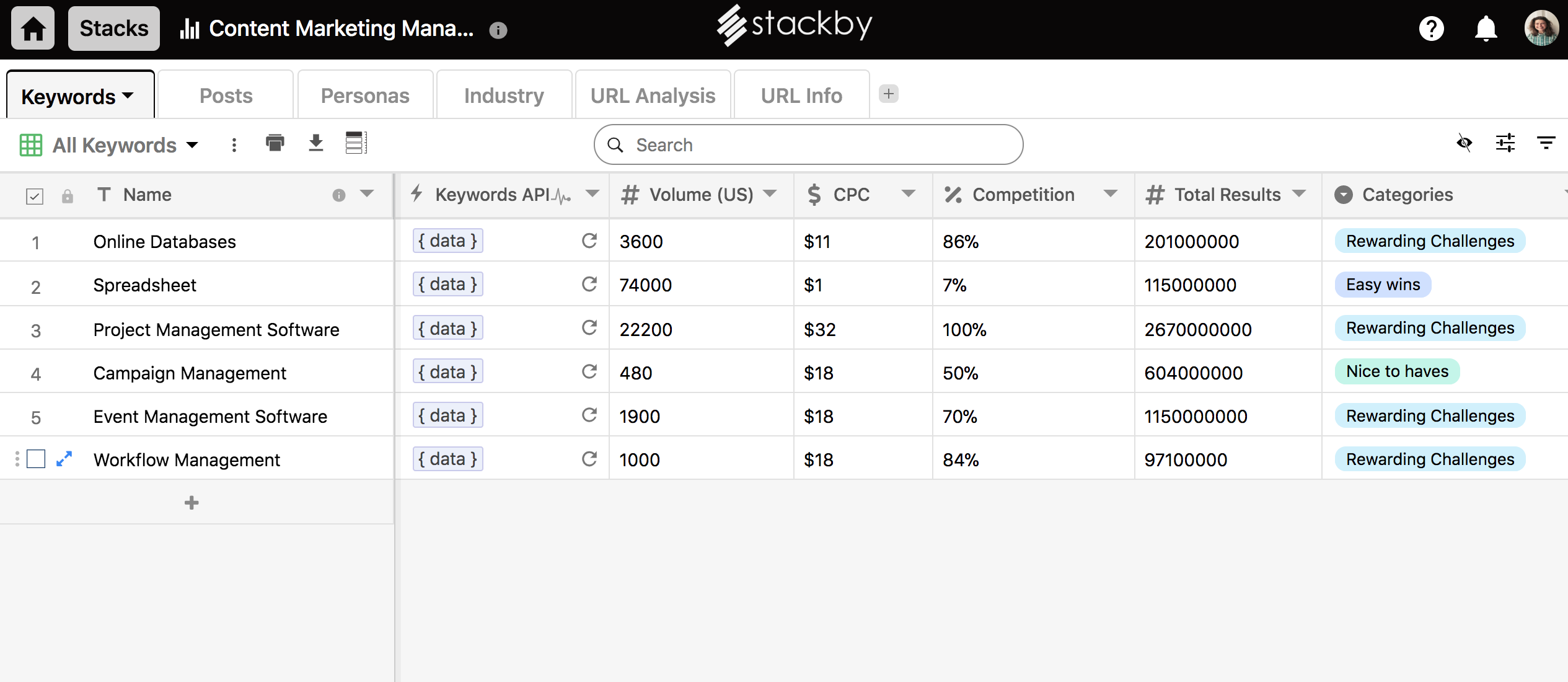Open the Personas tab

[365, 95]
